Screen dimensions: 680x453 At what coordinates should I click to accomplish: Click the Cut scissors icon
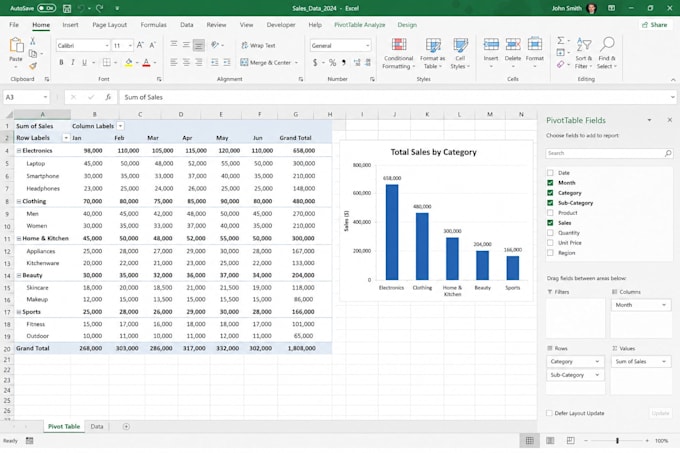click(x=33, y=41)
